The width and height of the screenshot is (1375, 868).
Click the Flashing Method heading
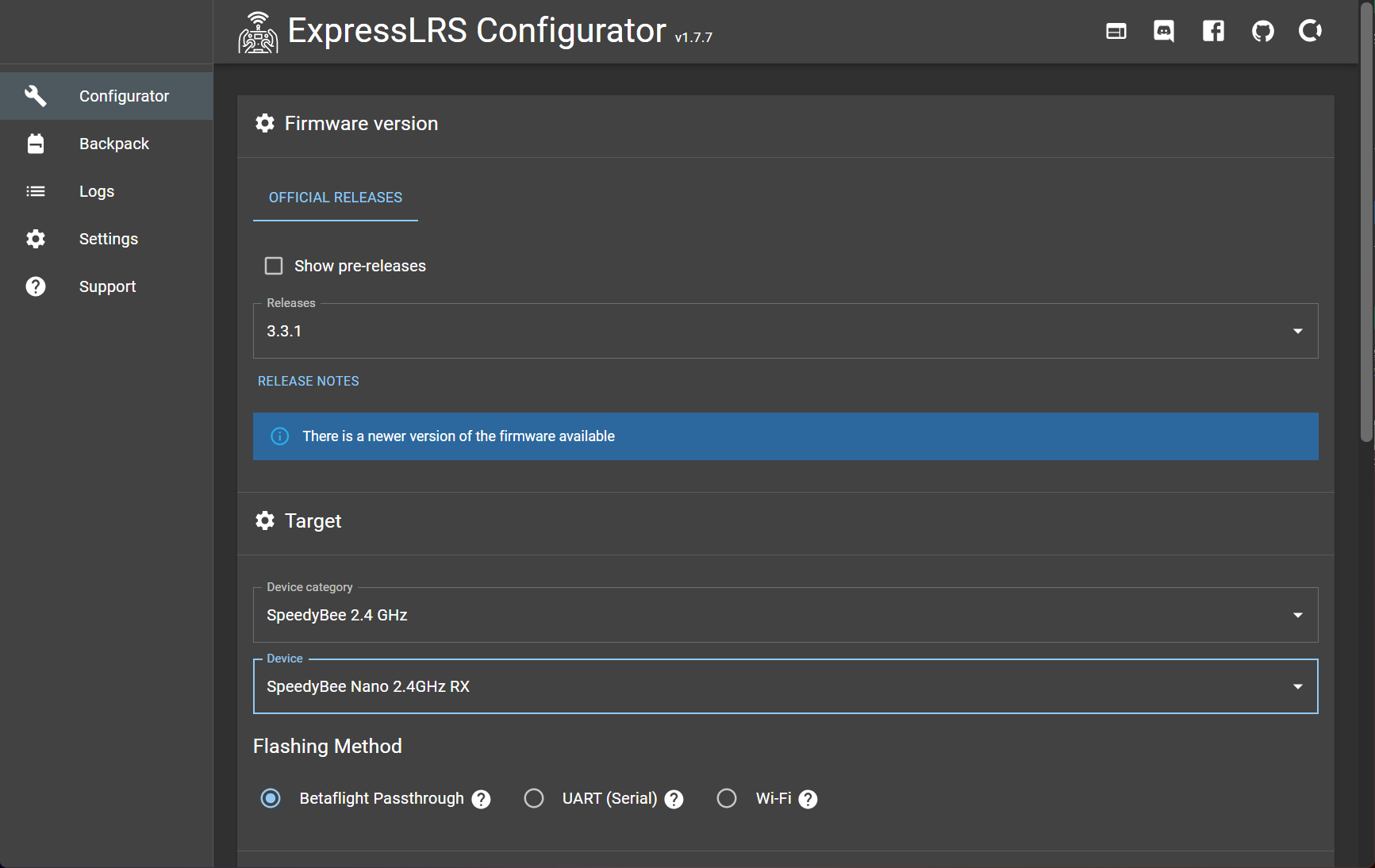tap(328, 747)
